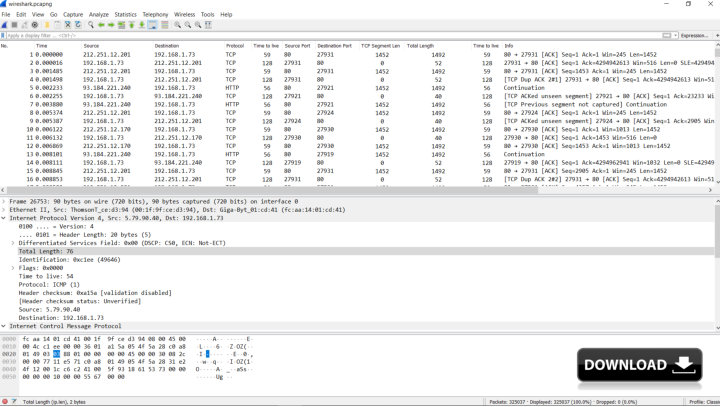Toggle packet colorization rules
720x407 pixels.
165,25
